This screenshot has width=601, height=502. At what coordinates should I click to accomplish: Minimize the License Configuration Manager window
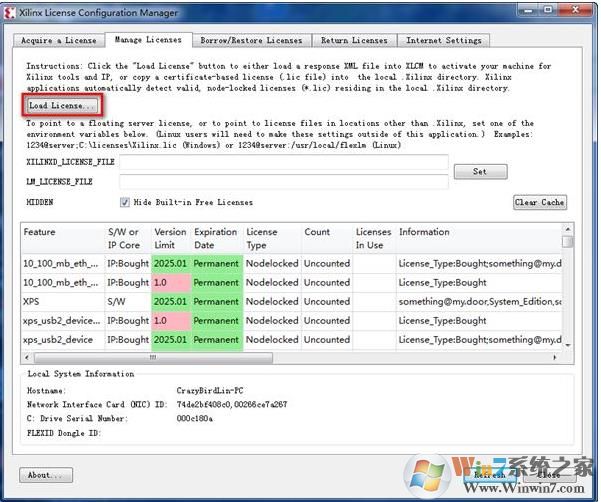pyautogui.click(x=527, y=10)
